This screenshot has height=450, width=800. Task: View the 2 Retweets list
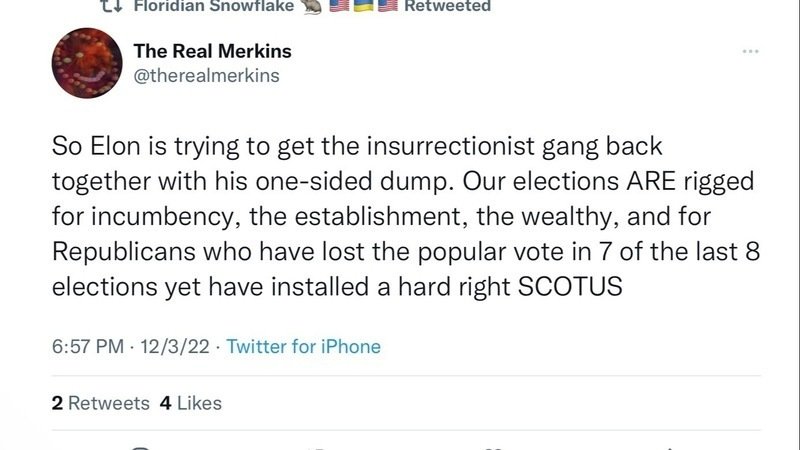(x=100, y=404)
